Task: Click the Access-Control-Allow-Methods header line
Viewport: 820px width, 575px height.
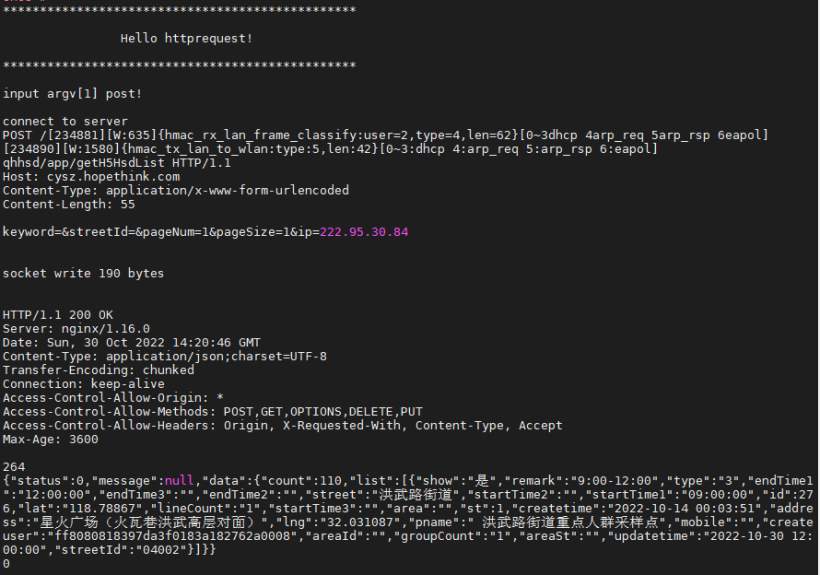Action: point(212,412)
